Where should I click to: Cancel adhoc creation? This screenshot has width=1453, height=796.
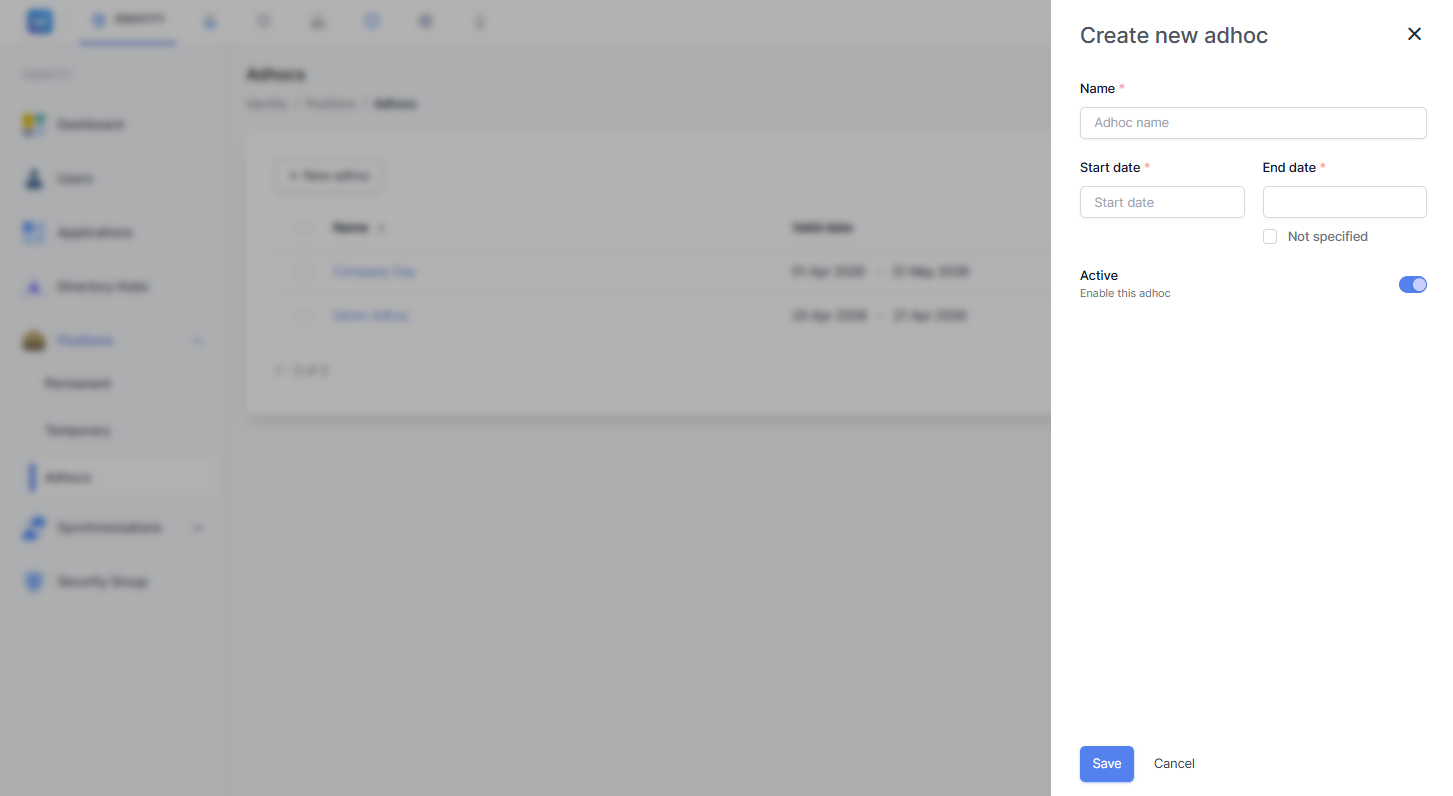(x=1174, y=764)
